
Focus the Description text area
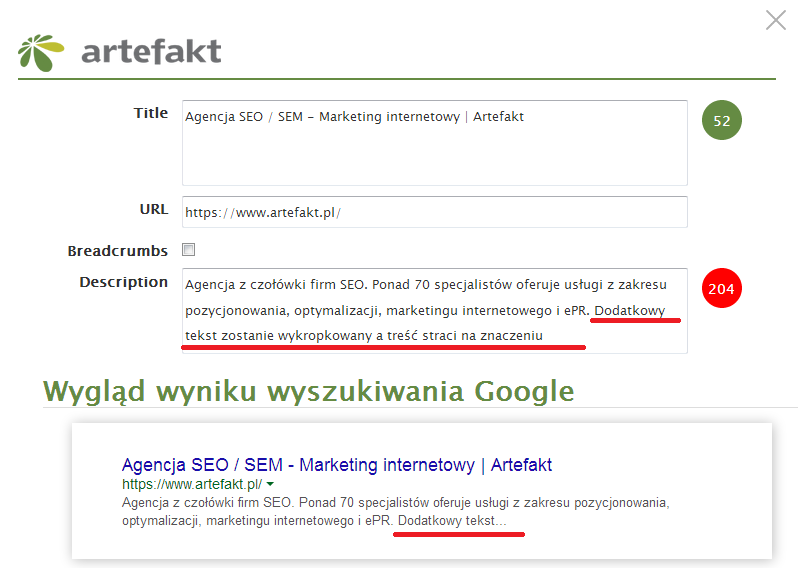tap(435, 310)
